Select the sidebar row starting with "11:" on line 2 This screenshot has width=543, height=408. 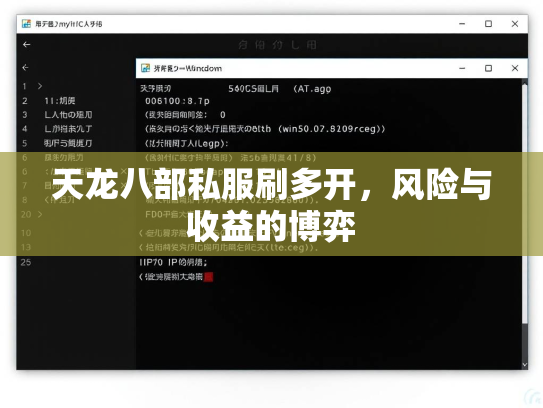click(x=60, y=101)
